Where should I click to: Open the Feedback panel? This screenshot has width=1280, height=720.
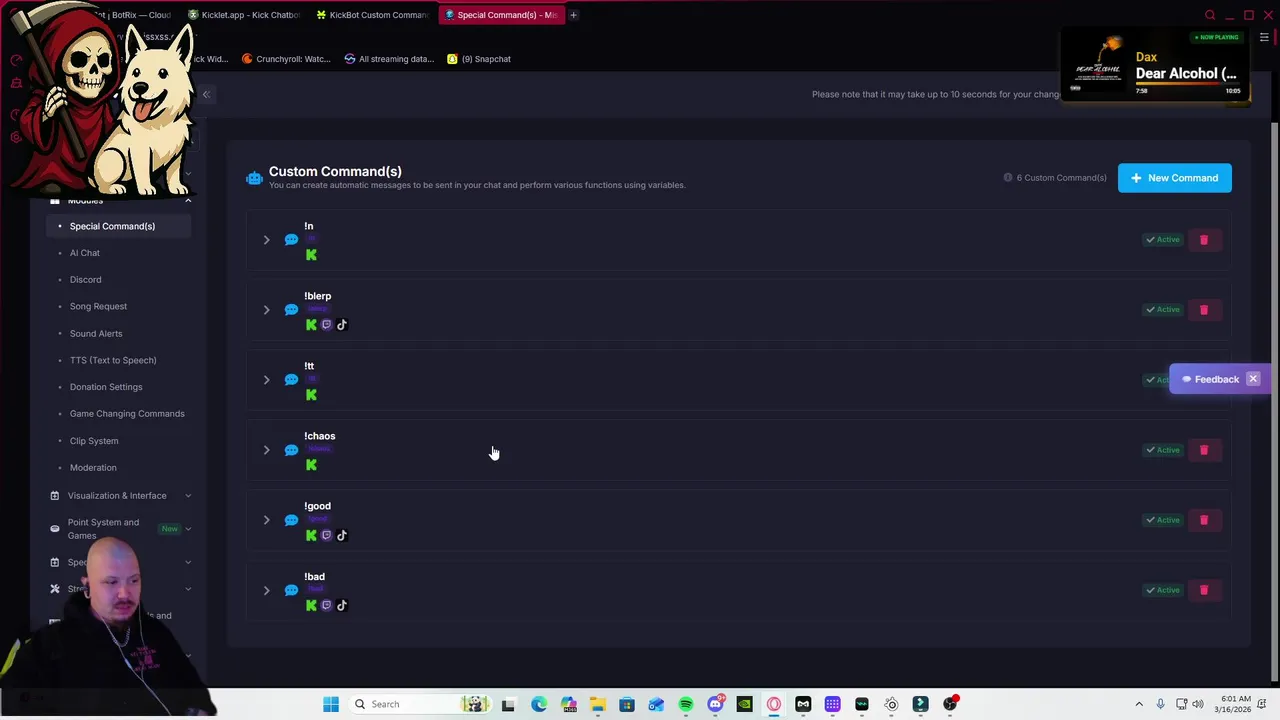1210,380
